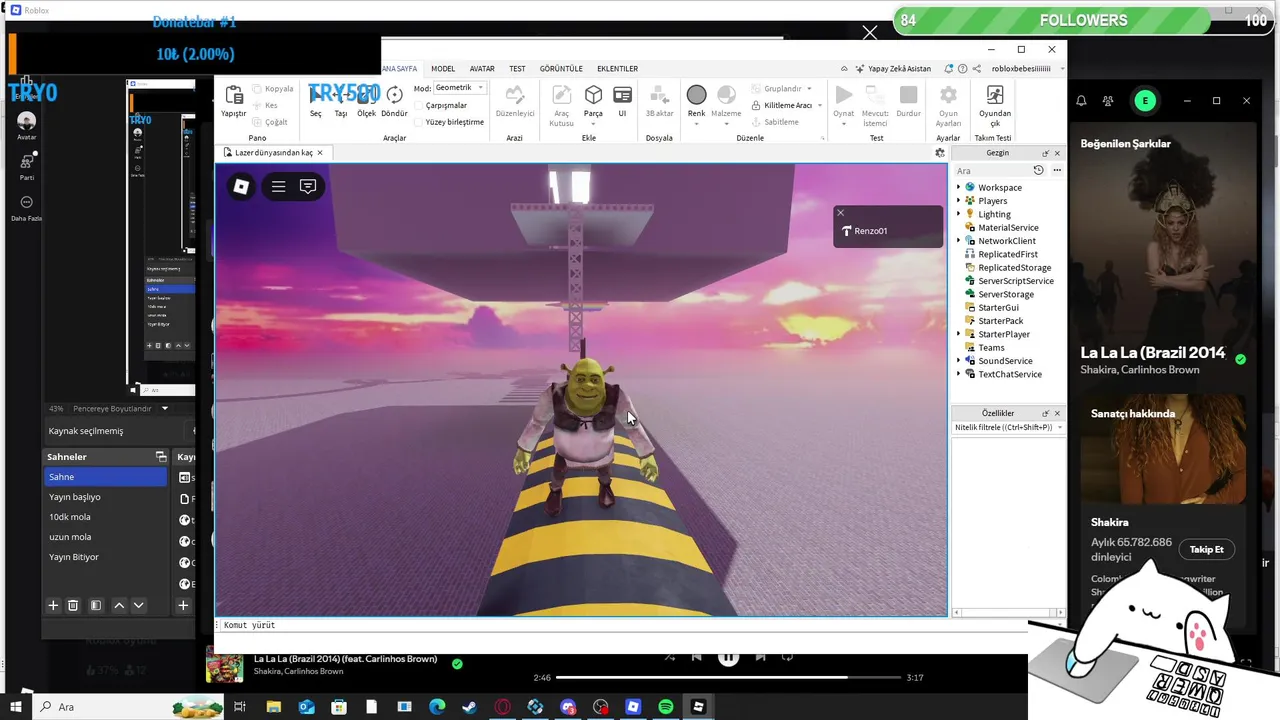Open the Roblox logo menu in viewport
This screenshot has width=1280, height=720.
click(x=241, y=186)
